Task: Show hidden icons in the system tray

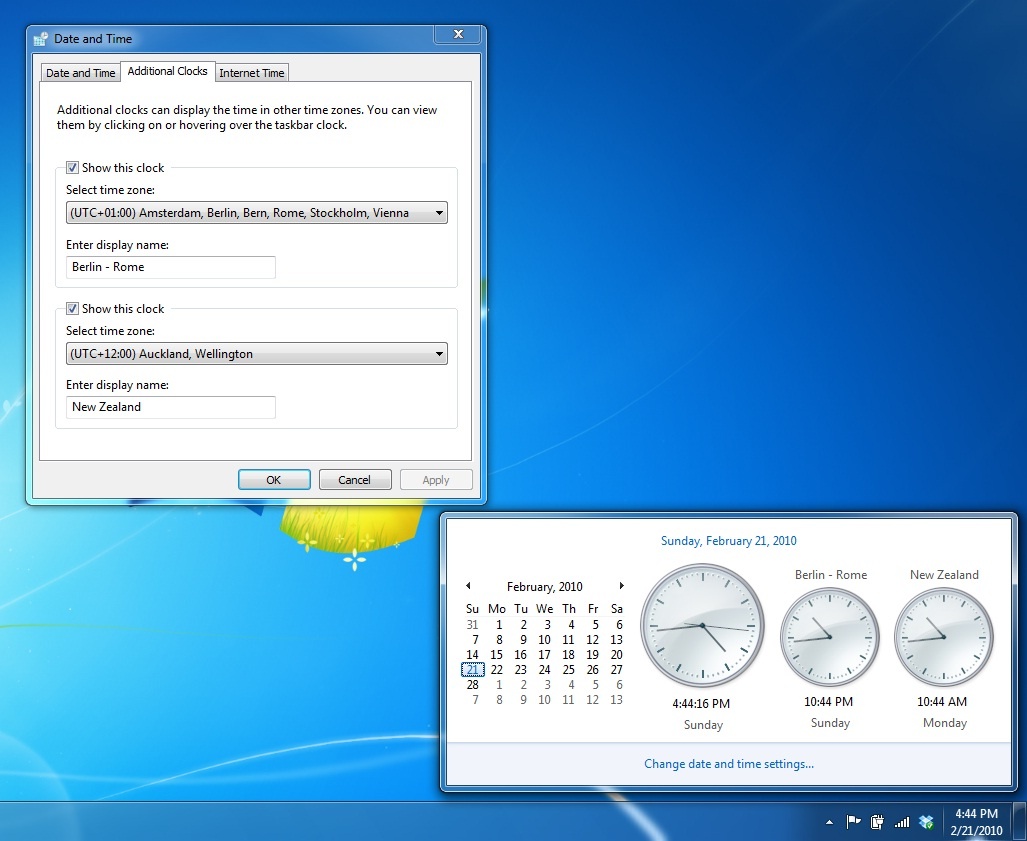Action: 829,822
